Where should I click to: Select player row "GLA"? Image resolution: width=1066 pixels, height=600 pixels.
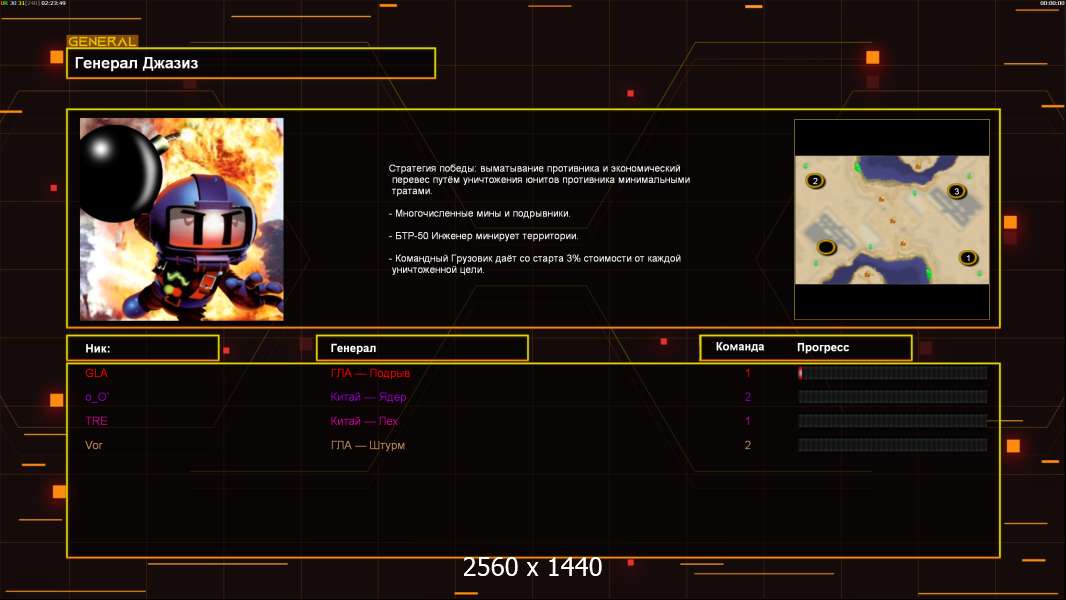click(533, 373)
